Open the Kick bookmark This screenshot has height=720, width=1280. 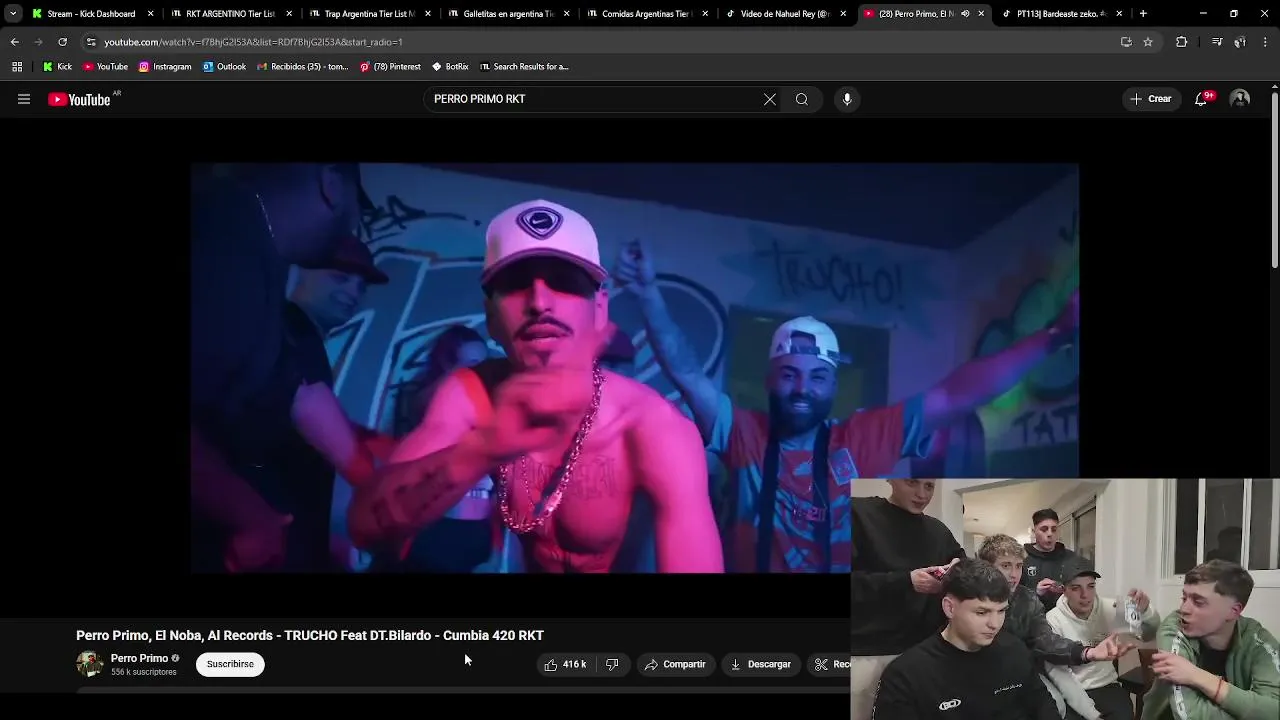(57, 67)
